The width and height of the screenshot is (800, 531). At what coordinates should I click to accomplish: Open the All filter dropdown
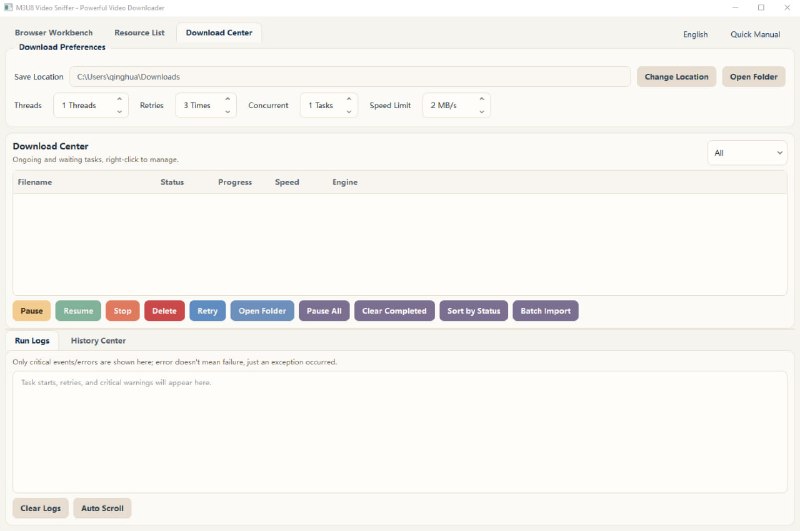point(747,153)
